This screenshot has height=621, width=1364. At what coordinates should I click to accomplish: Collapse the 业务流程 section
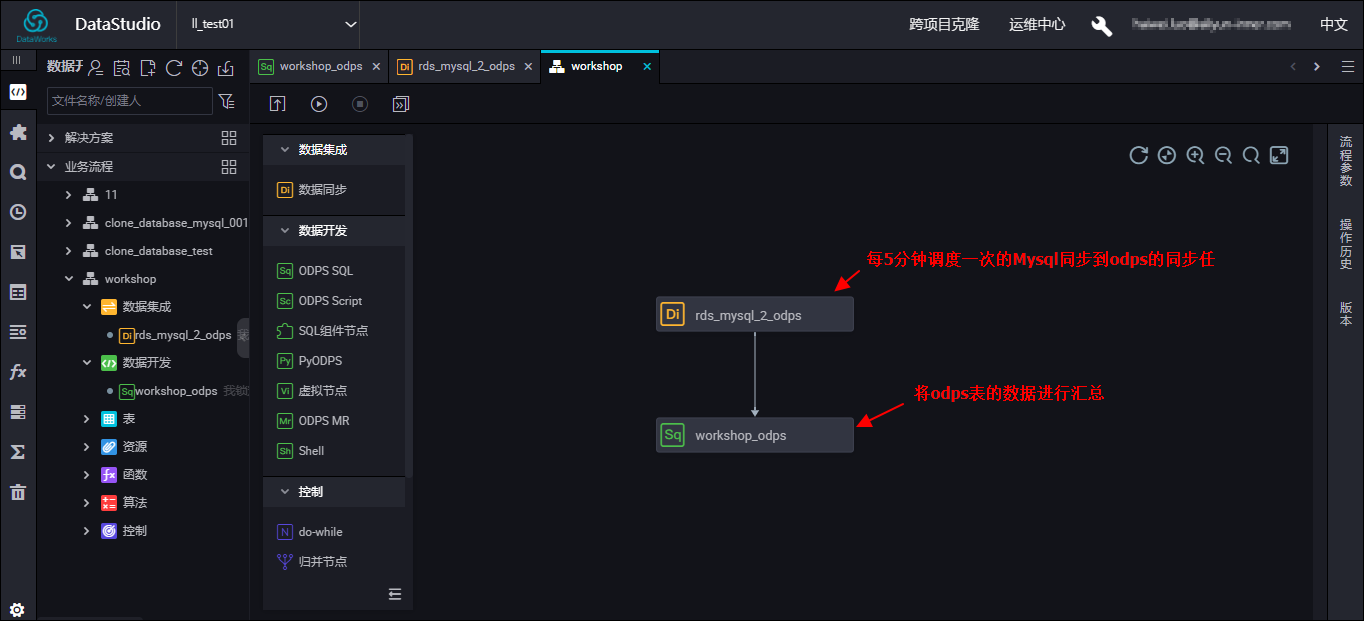[51, 167]
